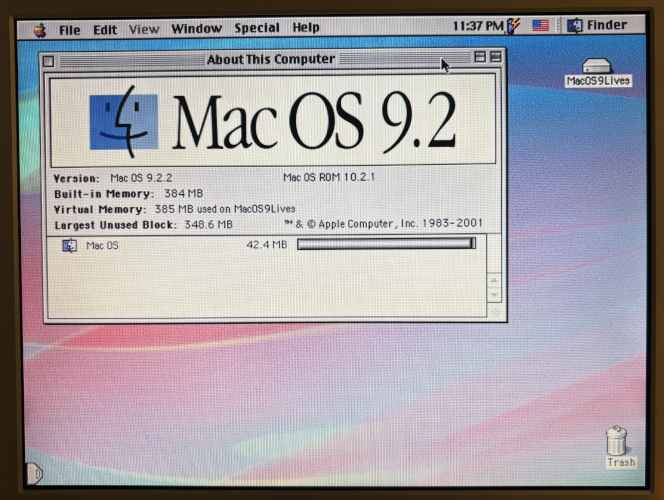664x500 pixels.
Task: Expand the Control Strip tab
Action: tap(35, 472)
